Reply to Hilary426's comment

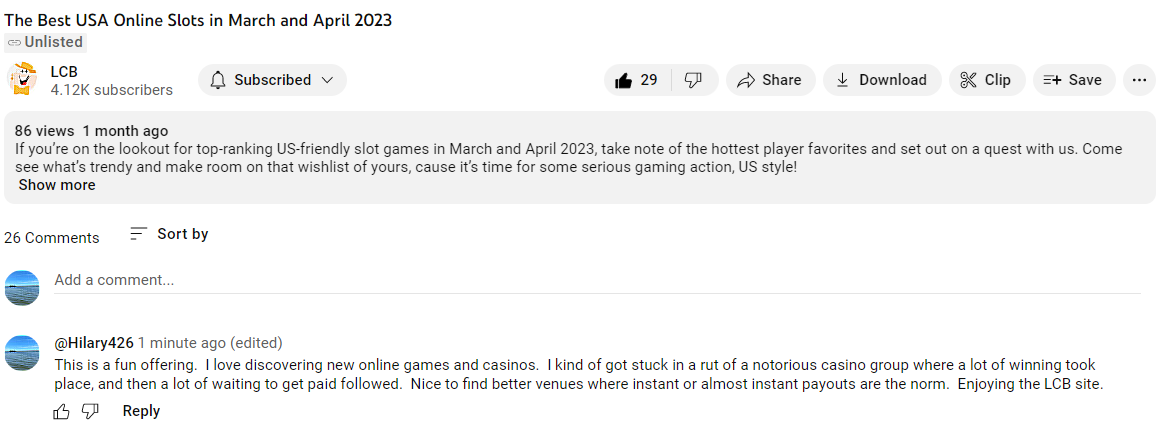[x=141, y=411]
